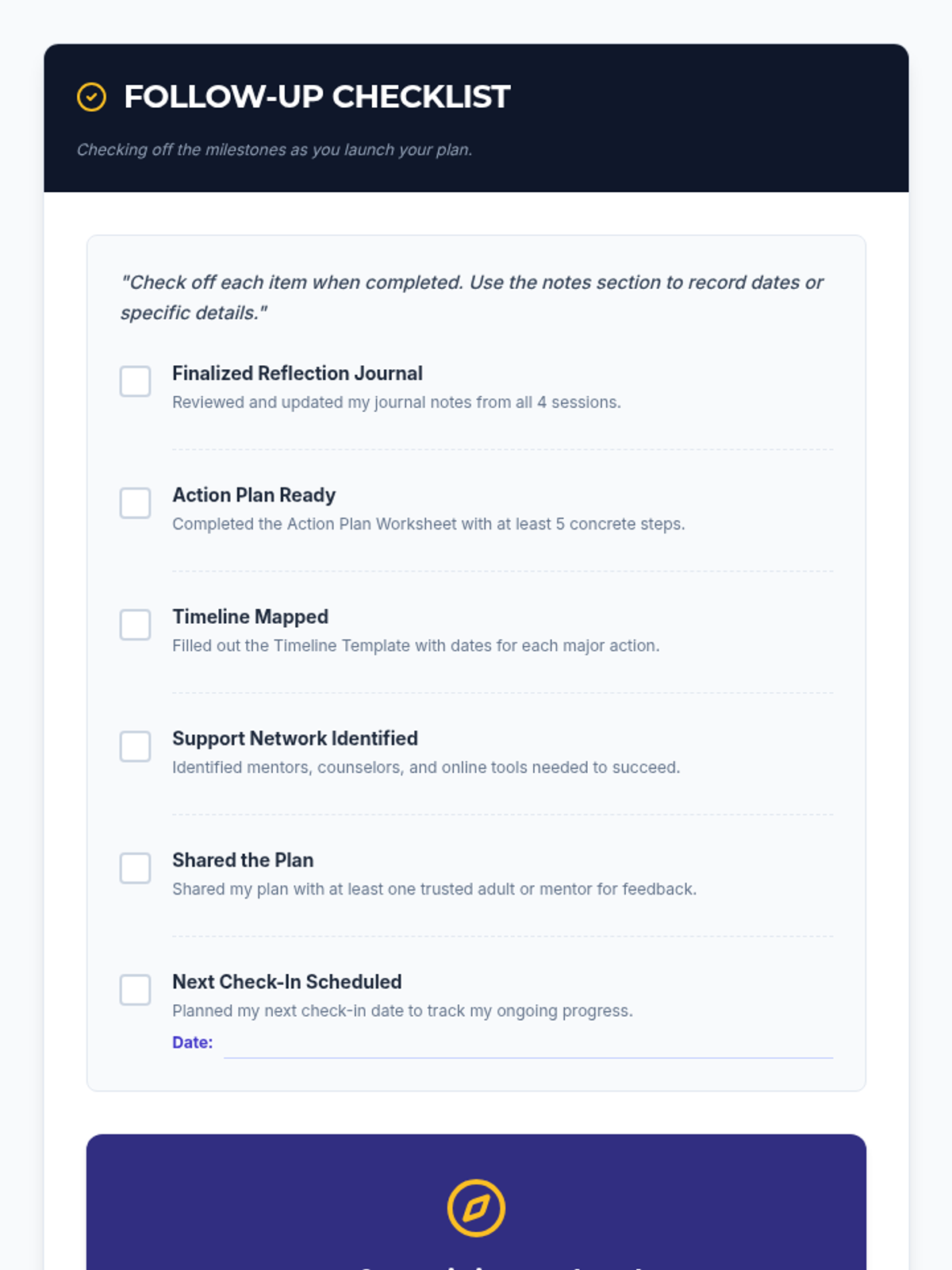952x1270 pixels.
Task: Select the Finalized Reflection Journal title
Action: (297, 373)
